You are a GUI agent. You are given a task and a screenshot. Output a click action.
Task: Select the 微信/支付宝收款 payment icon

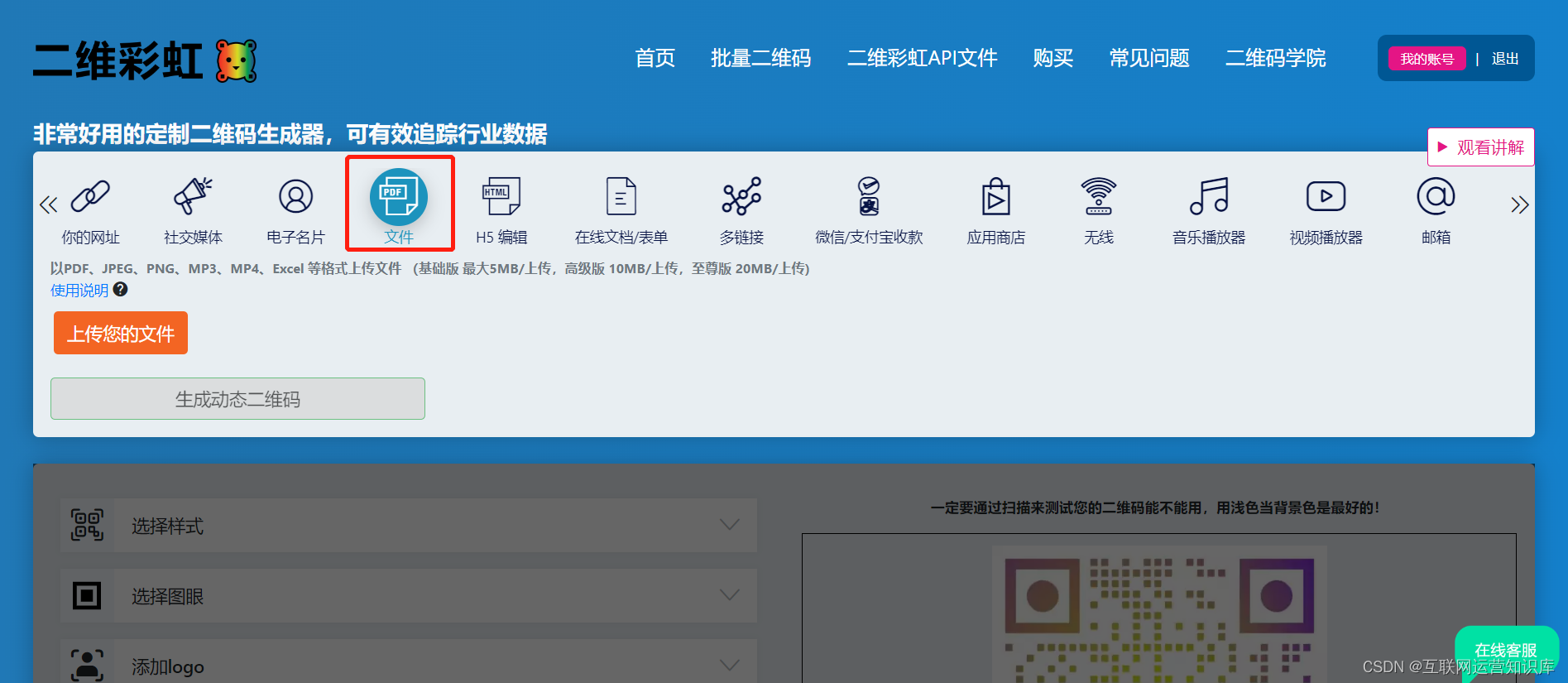click(869, 196)
